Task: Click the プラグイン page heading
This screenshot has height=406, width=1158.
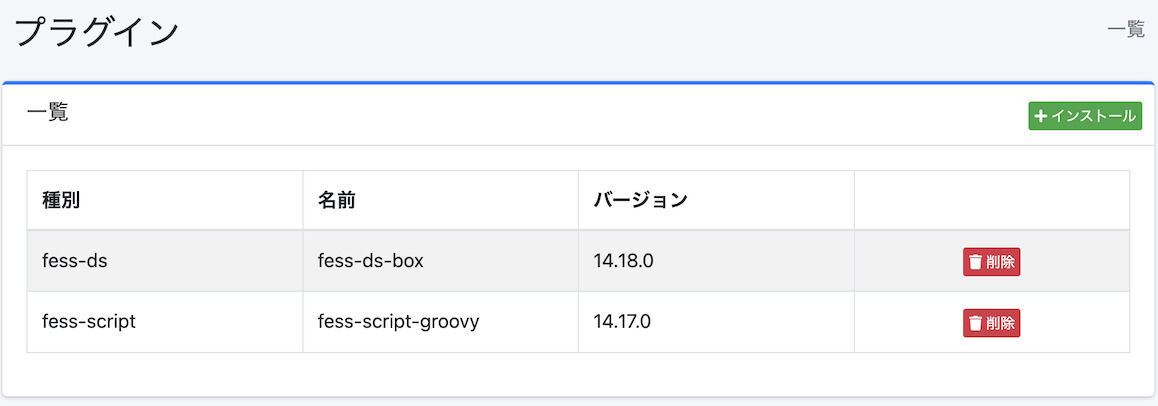Action: (x=97, y=33)
